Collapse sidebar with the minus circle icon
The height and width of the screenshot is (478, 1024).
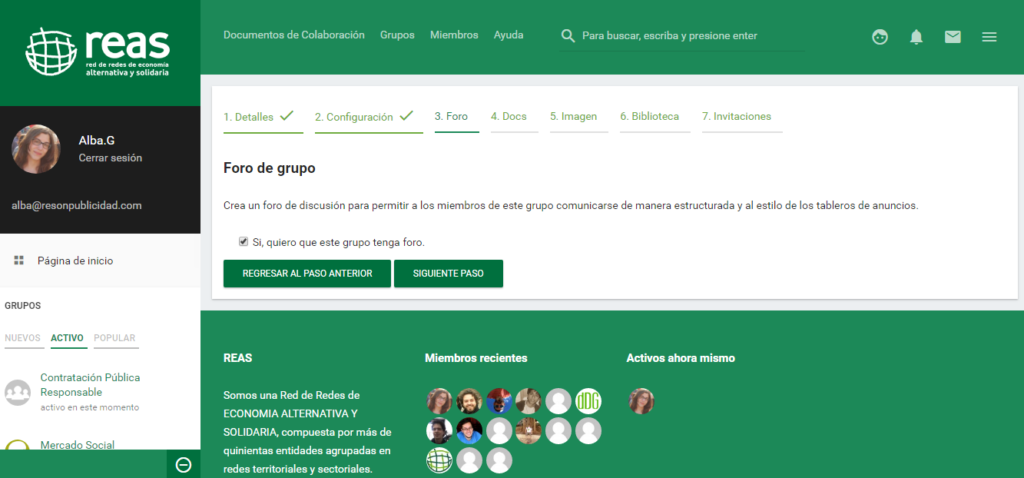point(183,464)
